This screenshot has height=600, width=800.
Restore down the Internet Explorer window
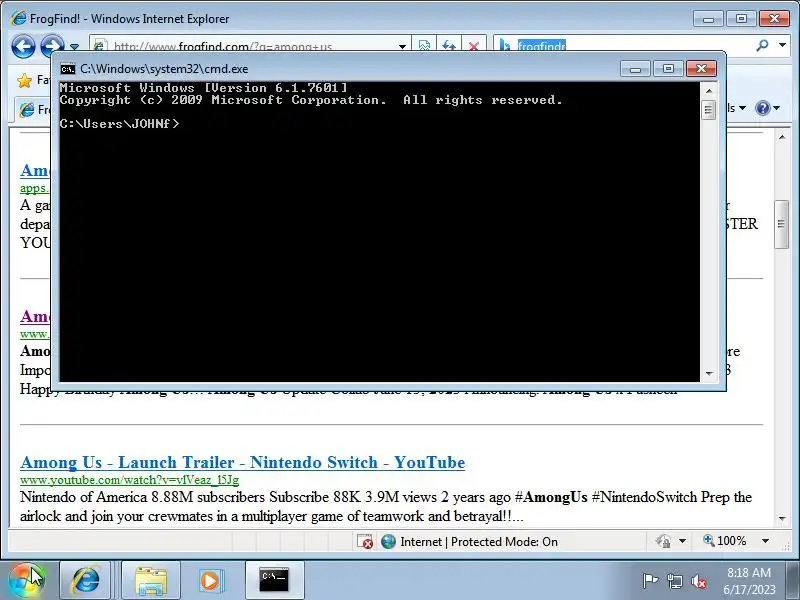(x=741, y=19)
